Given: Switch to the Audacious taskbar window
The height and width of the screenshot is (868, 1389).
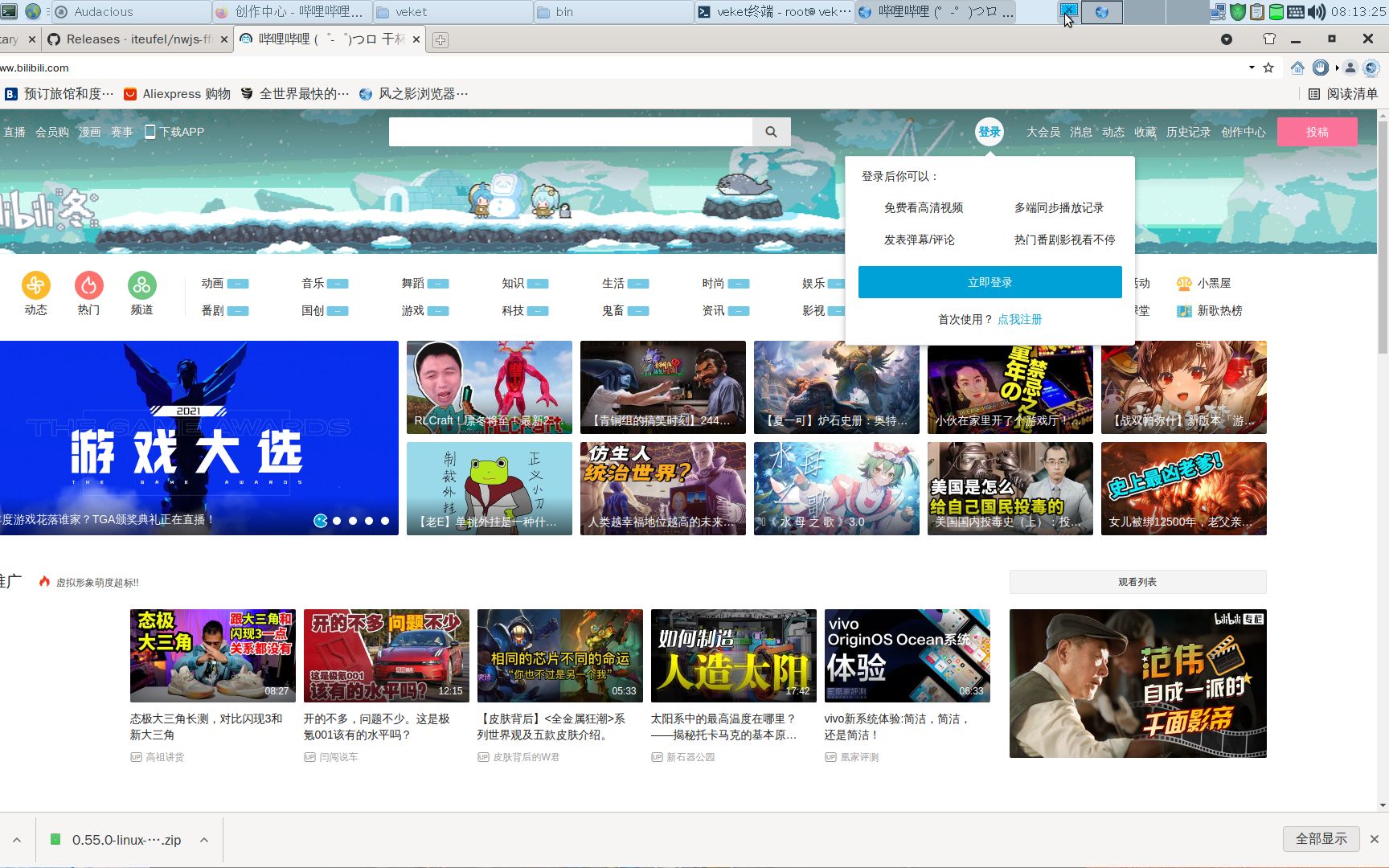Looking at the screenshot, I should [131, 11].
